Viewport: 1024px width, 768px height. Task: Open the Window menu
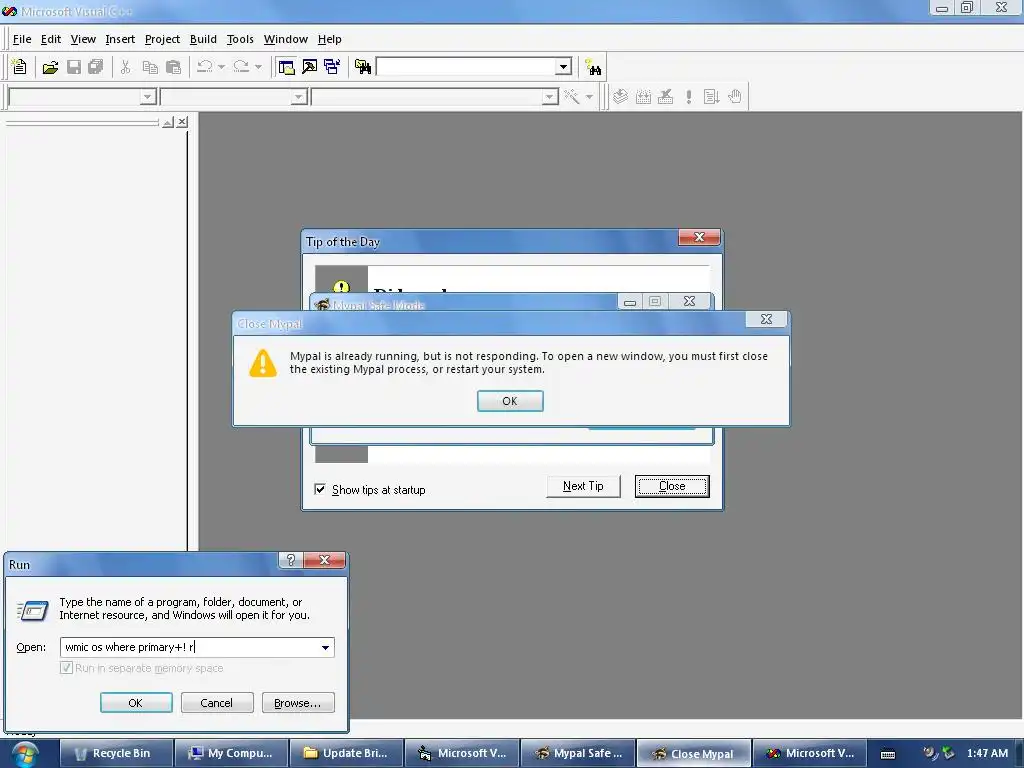tap(285, 39)
